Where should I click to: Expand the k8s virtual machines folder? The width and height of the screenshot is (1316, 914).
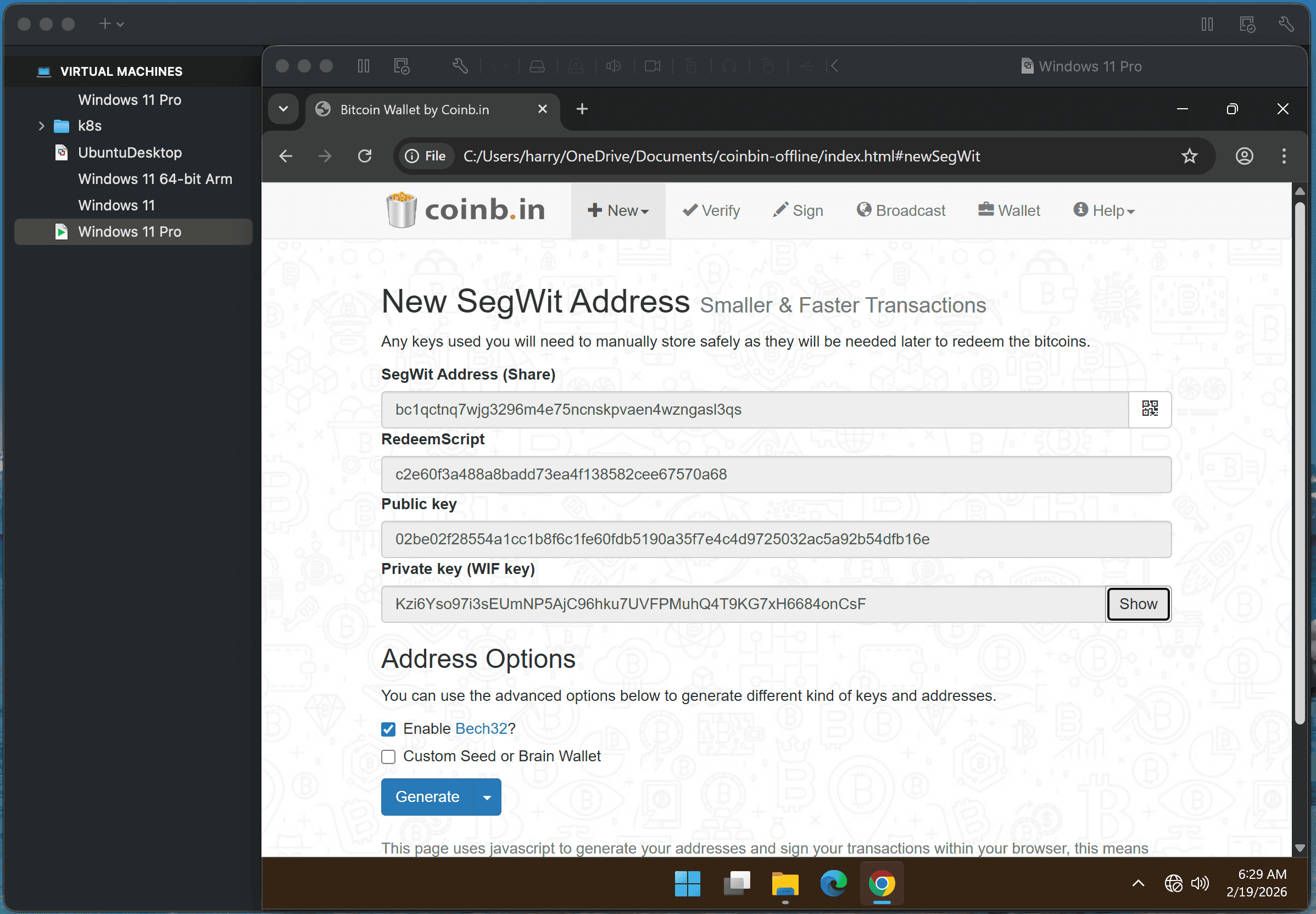[x=41, y=125]
